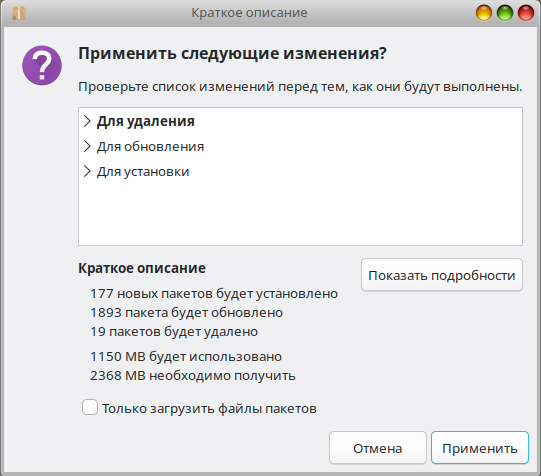Click the purple question mark icon
Screen dimensions: 541x476
(42, 65)
